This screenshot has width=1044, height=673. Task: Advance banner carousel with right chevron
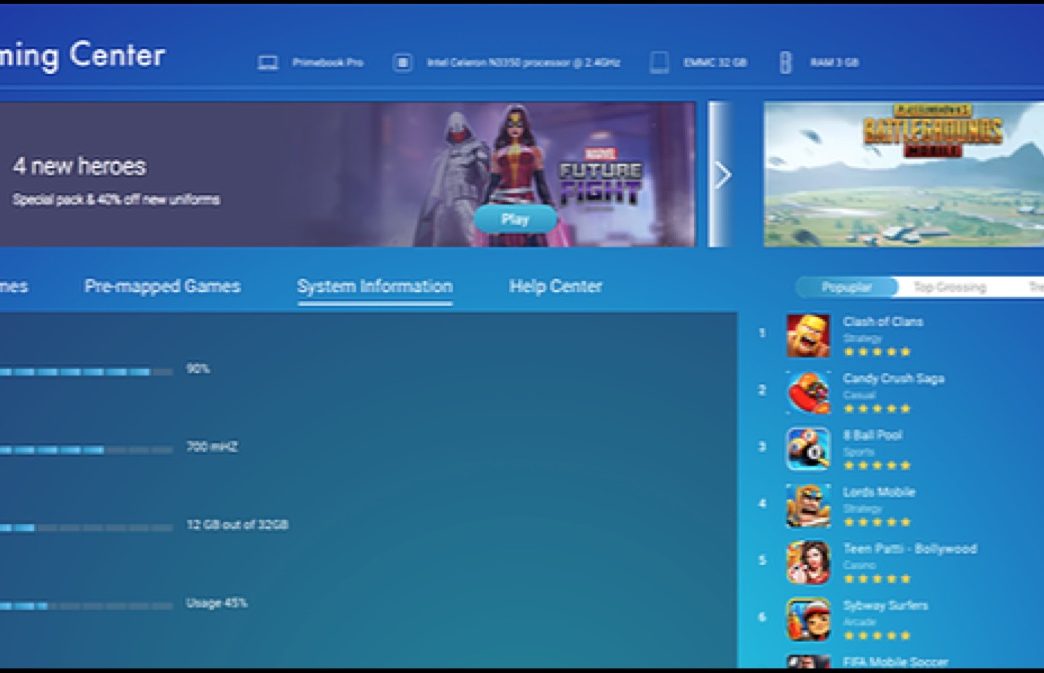[x=722, y=175]
